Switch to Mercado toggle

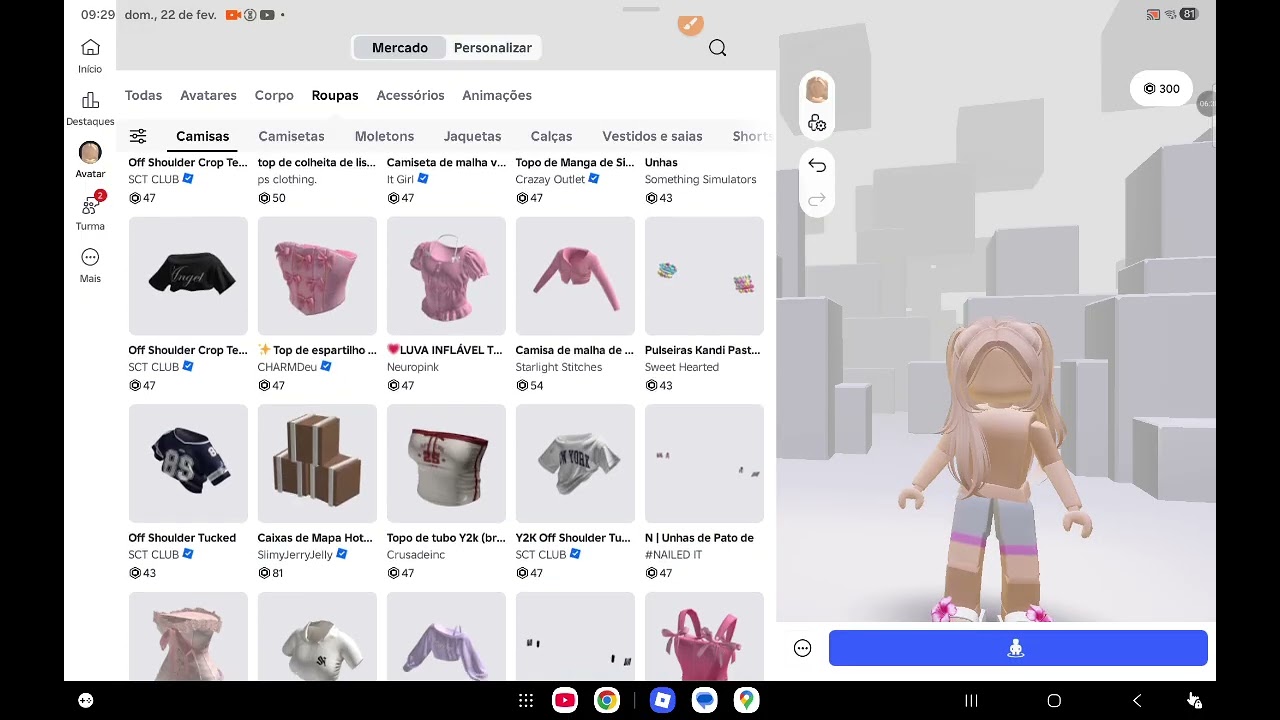click(x=400, y=48)
